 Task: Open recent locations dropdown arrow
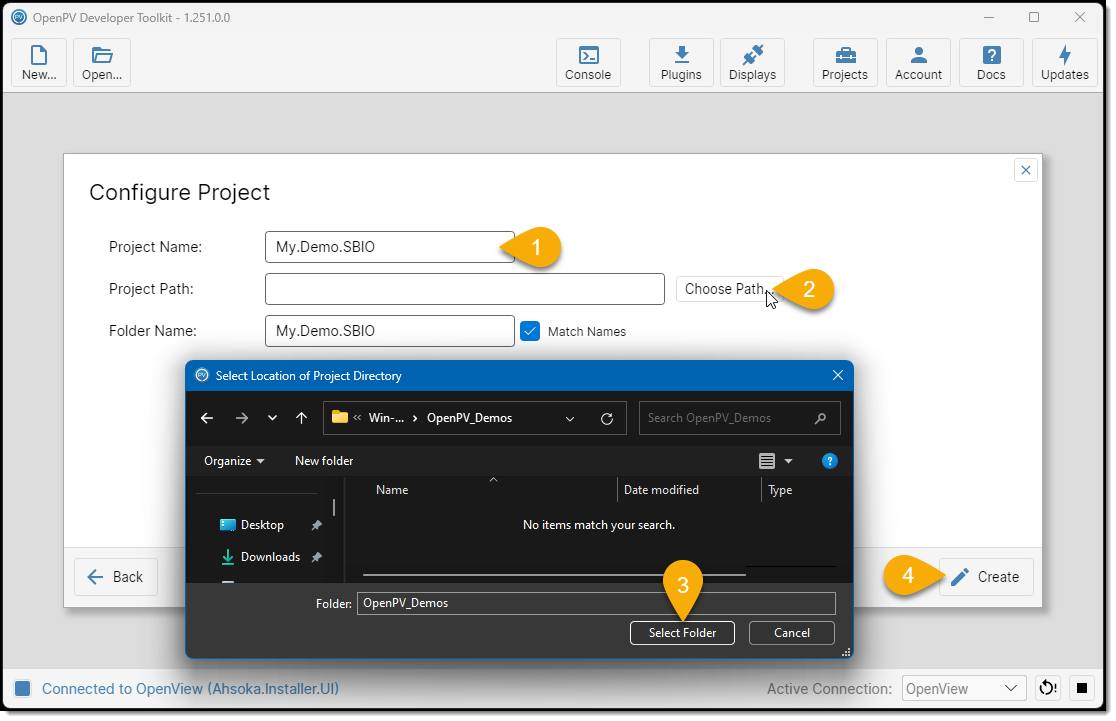tap(272, 418)
